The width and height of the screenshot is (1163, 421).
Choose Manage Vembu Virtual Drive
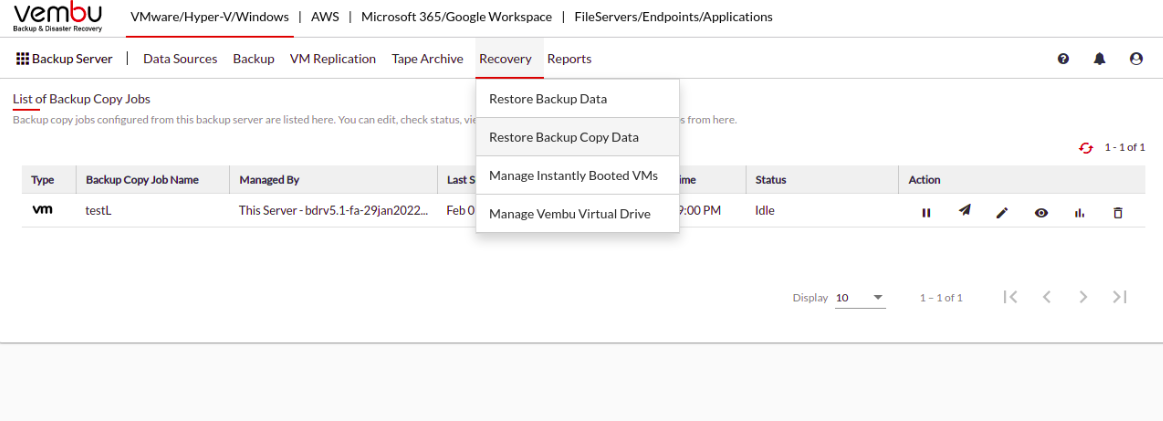(577, 213)
